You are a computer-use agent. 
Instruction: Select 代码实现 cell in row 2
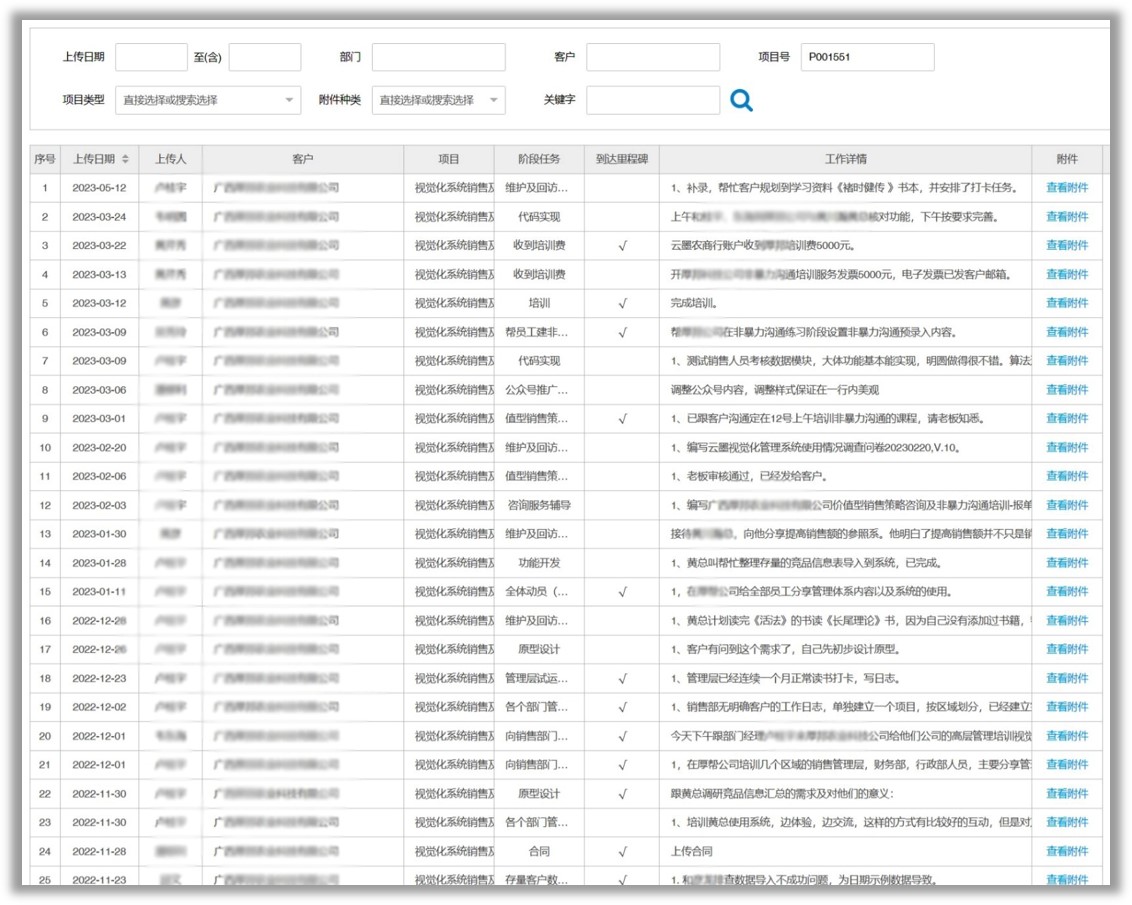[539, 217]
